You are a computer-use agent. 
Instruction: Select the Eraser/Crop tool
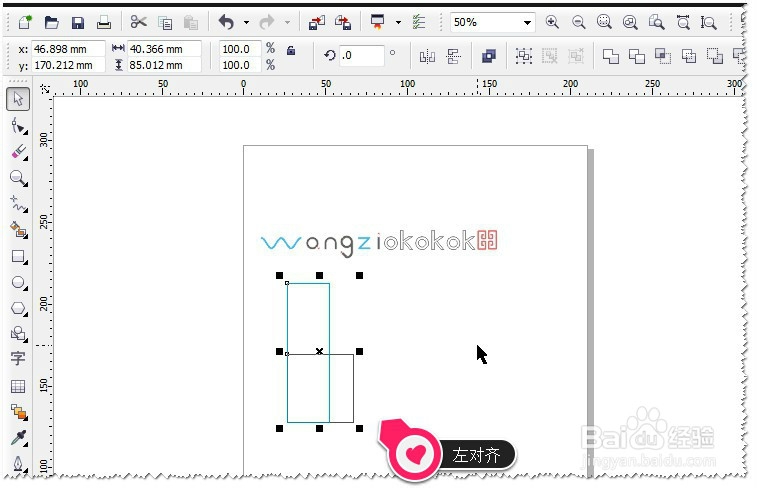pos(18,153)
